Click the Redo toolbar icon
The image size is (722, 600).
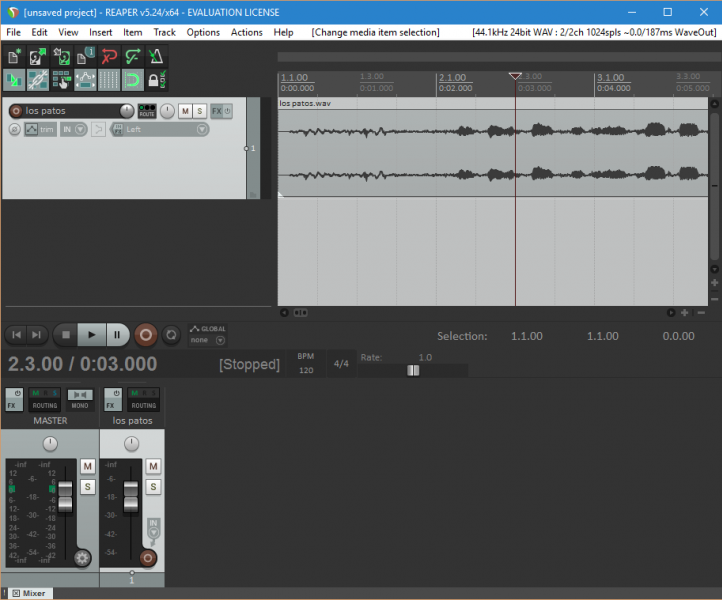pyautogui.click(x=133, y=56)
